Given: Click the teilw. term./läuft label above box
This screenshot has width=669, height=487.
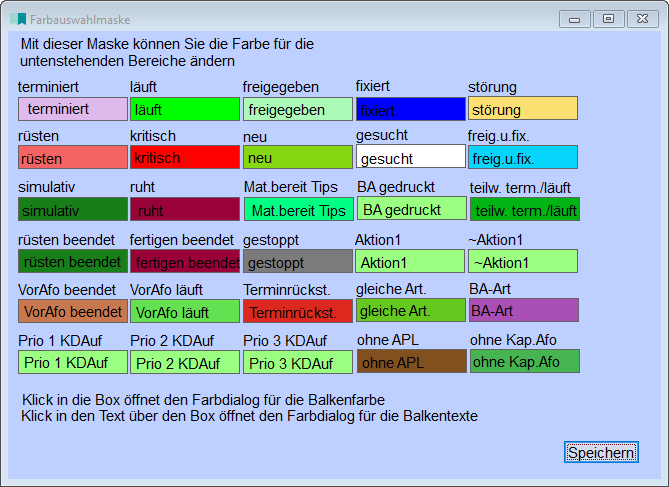Looking at the screenshot, I should click(520, 188).
